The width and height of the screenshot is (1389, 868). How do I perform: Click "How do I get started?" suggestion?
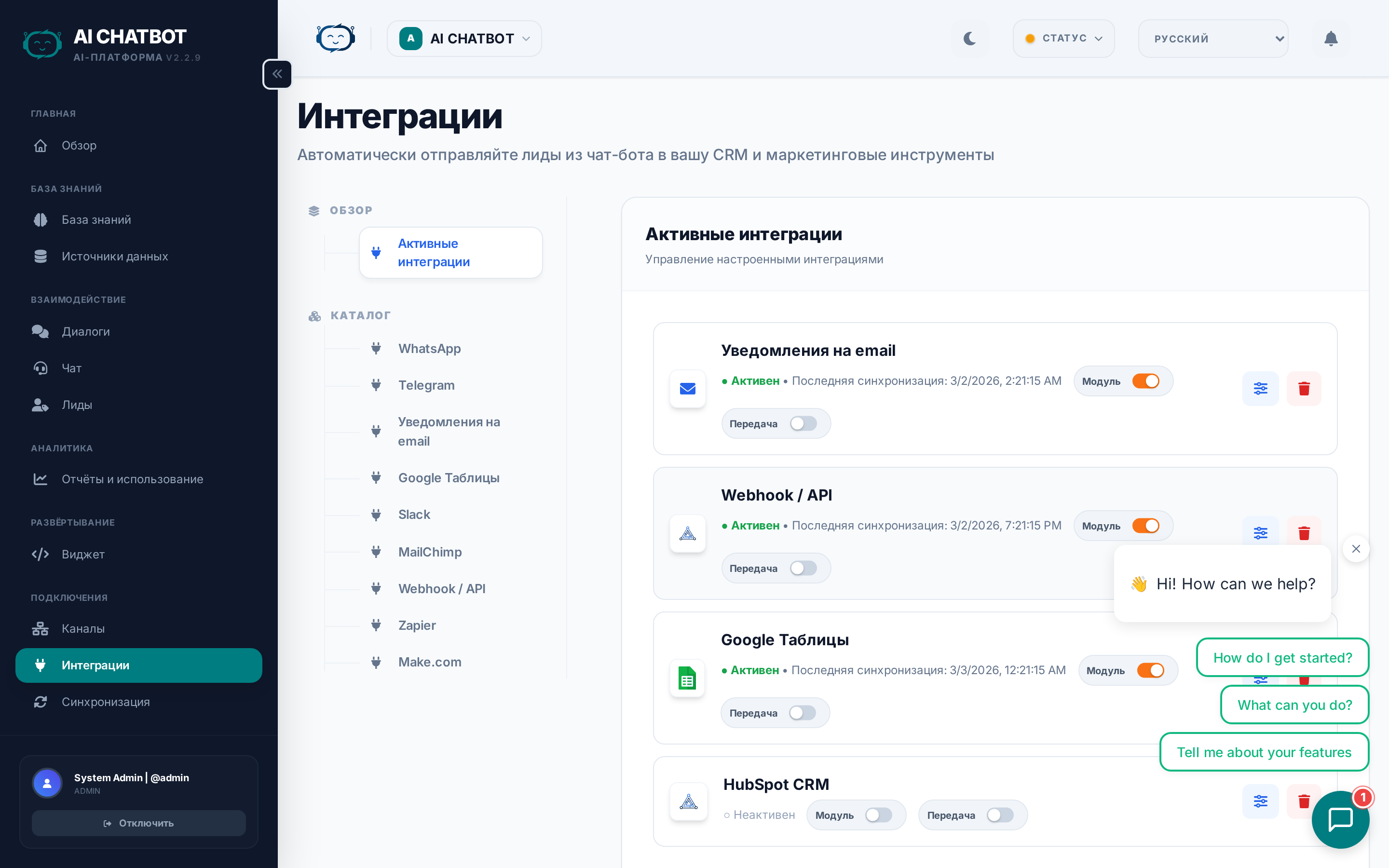coord(1282,658)
